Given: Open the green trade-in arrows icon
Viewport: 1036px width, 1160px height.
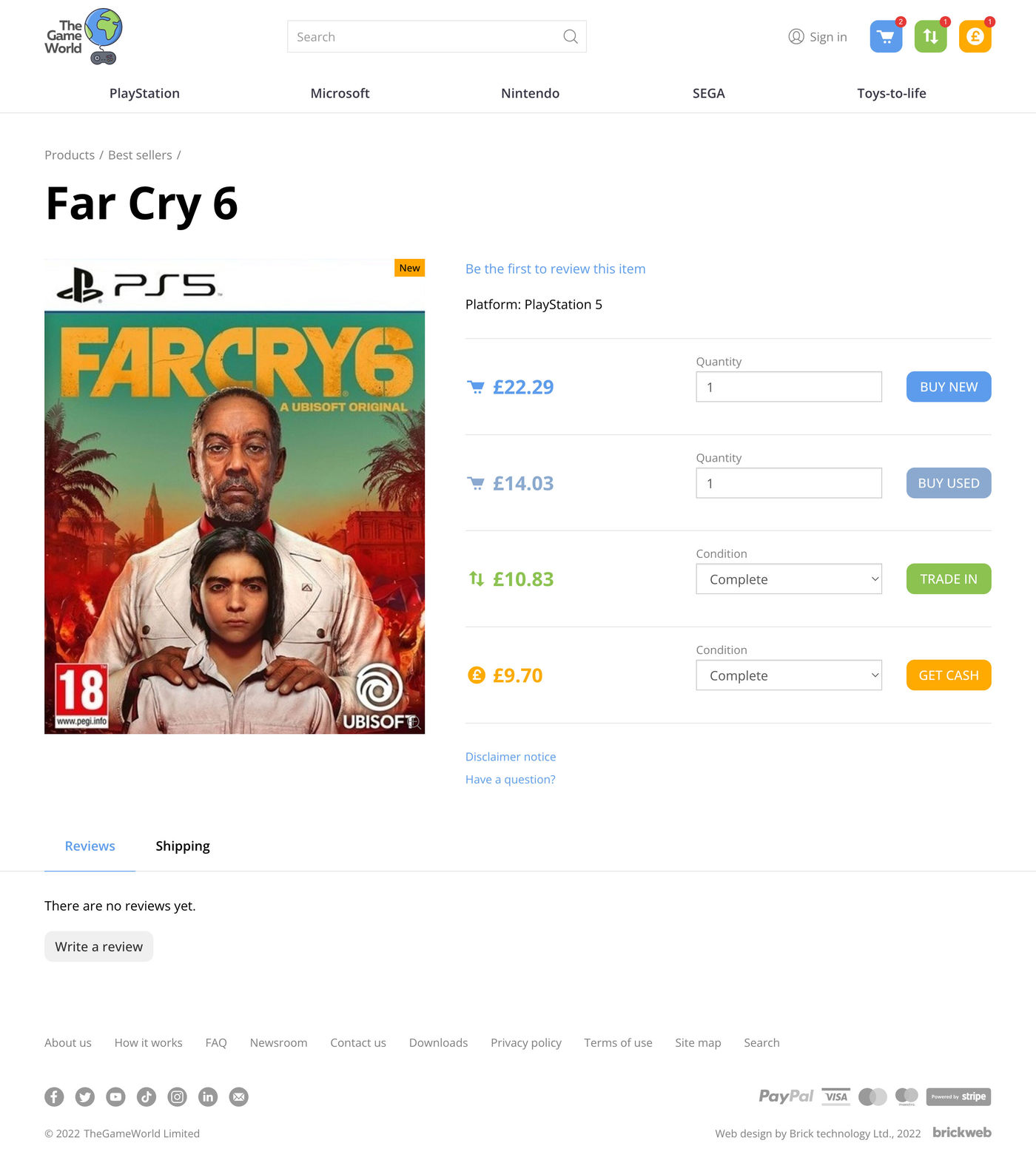Looking at the screenshot, I should tap(930, 37).
